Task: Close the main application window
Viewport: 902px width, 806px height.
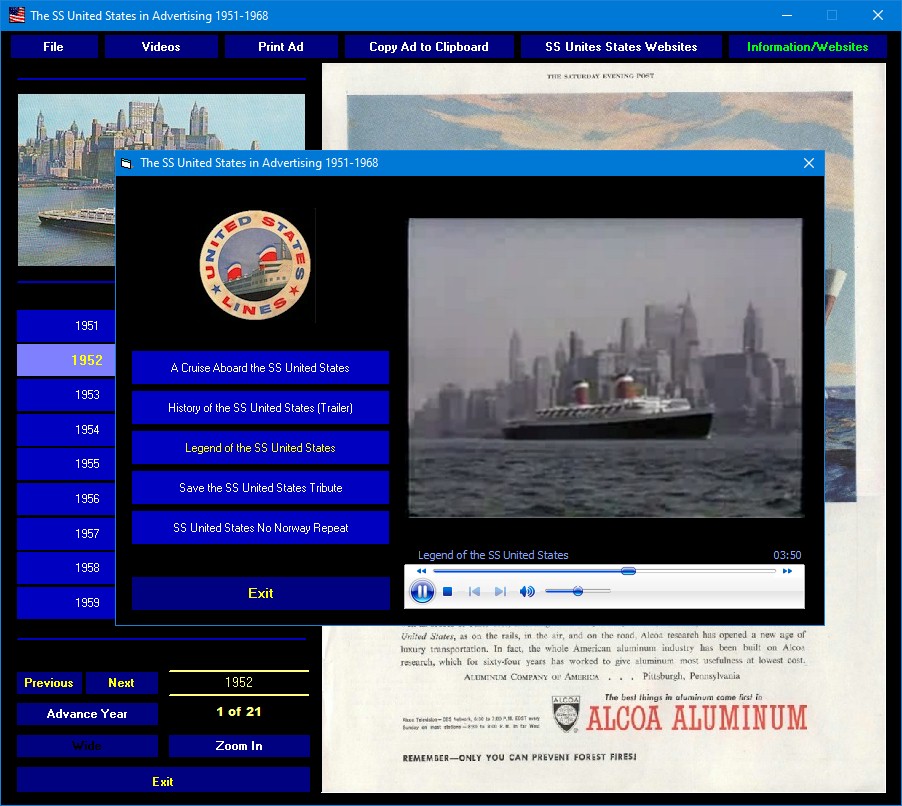Action: [877, 16]
